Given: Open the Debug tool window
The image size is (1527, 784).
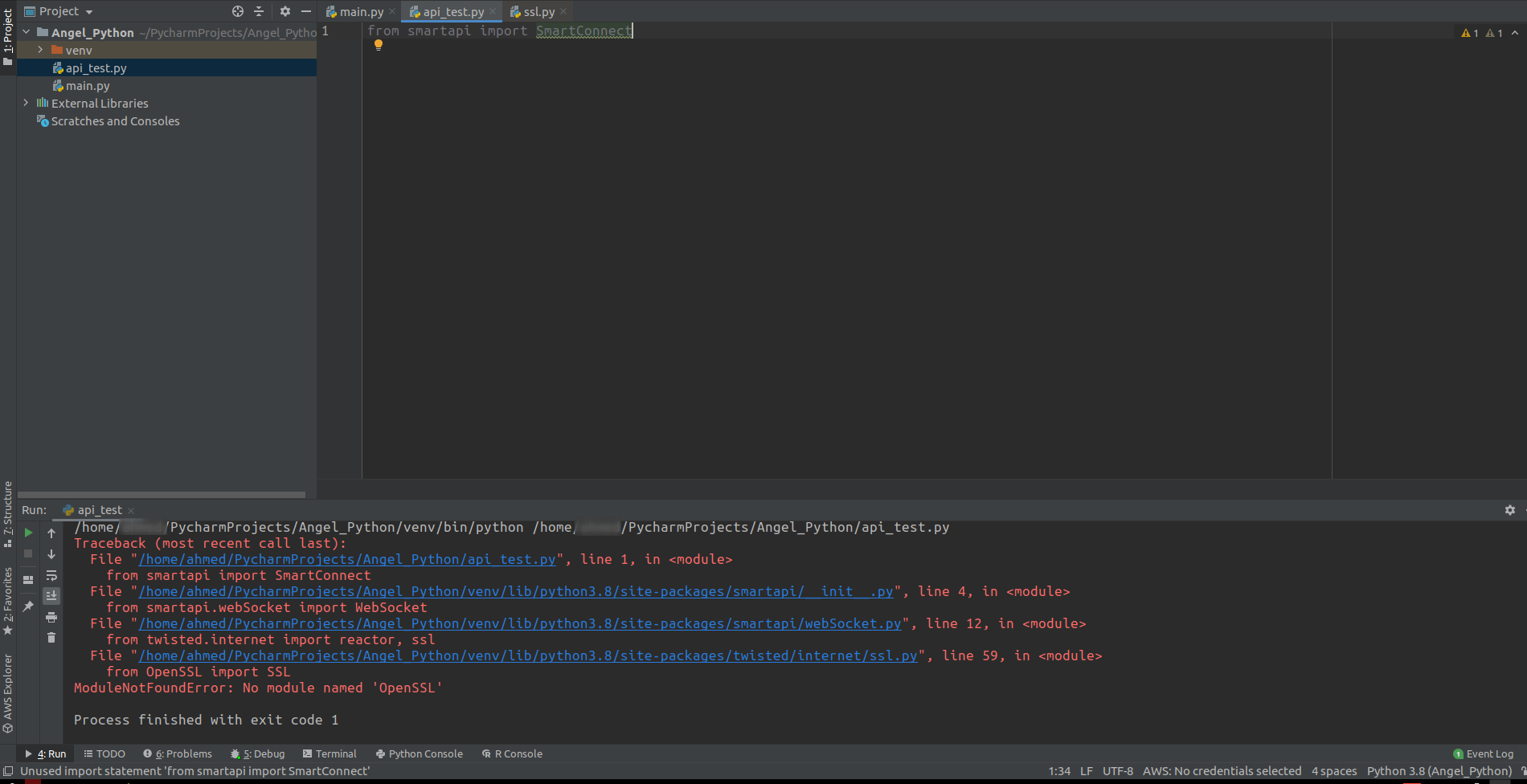Looking at the screenshot, I should coord(257,753).
